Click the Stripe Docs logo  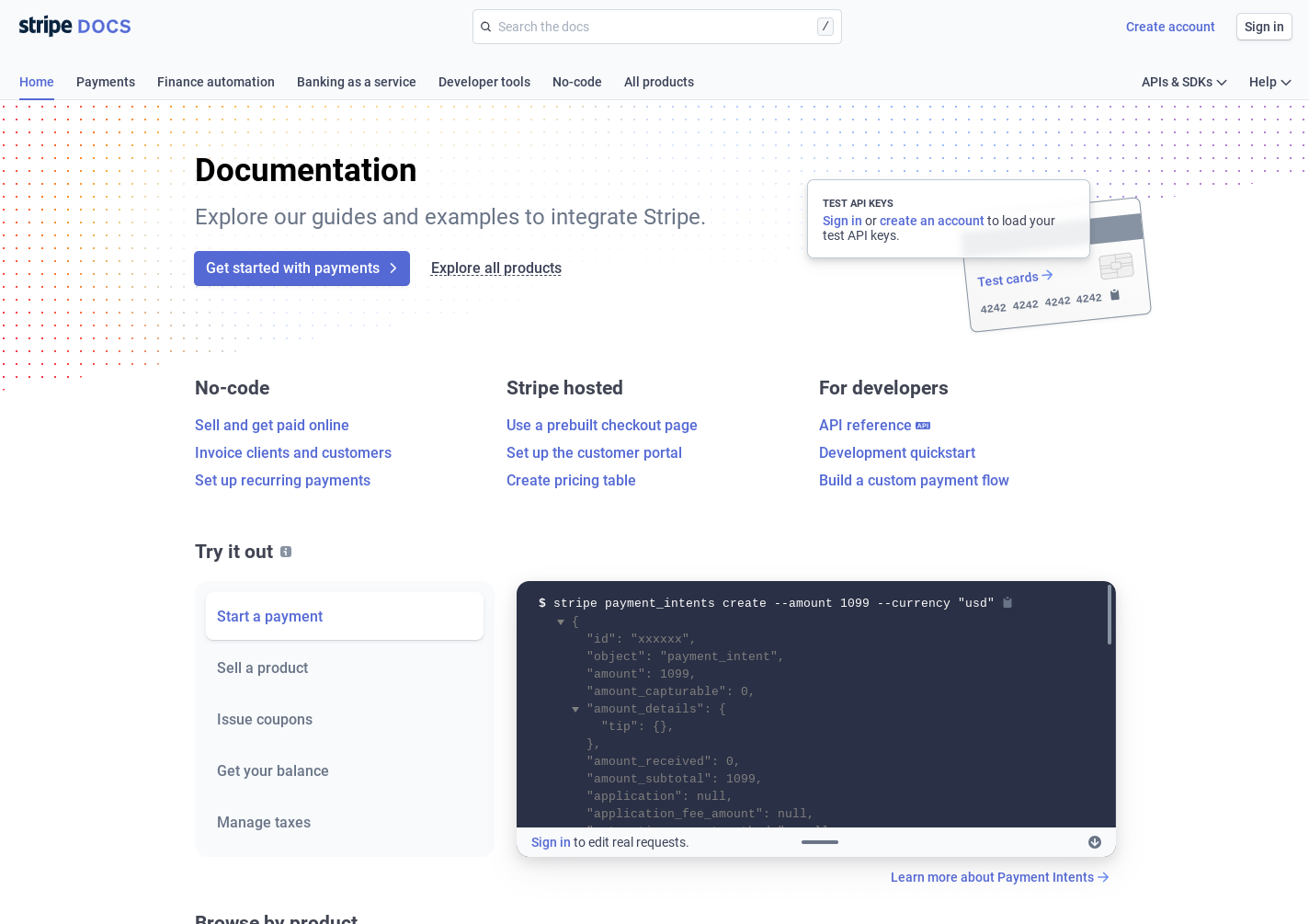74,26
